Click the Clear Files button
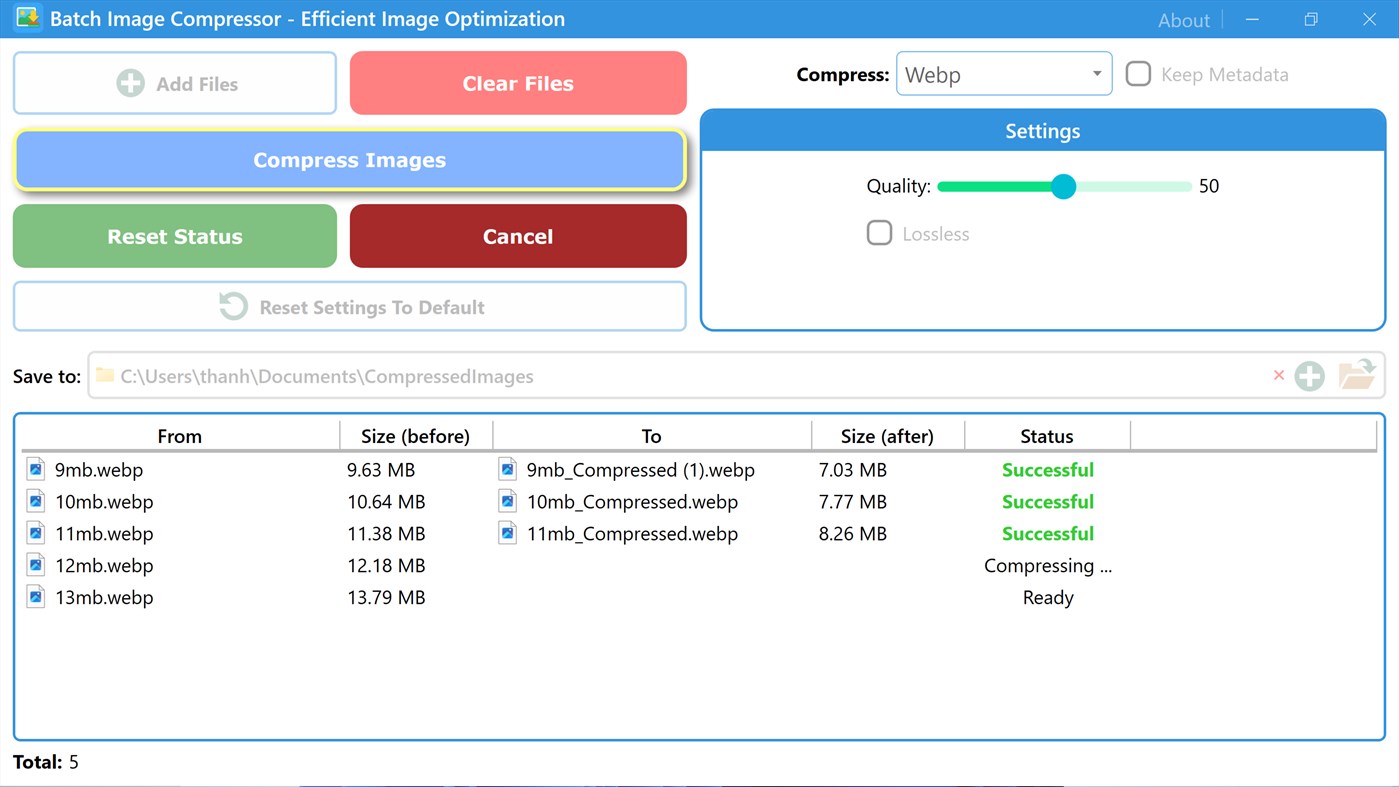1399x787 pixels. click(518, 83)
